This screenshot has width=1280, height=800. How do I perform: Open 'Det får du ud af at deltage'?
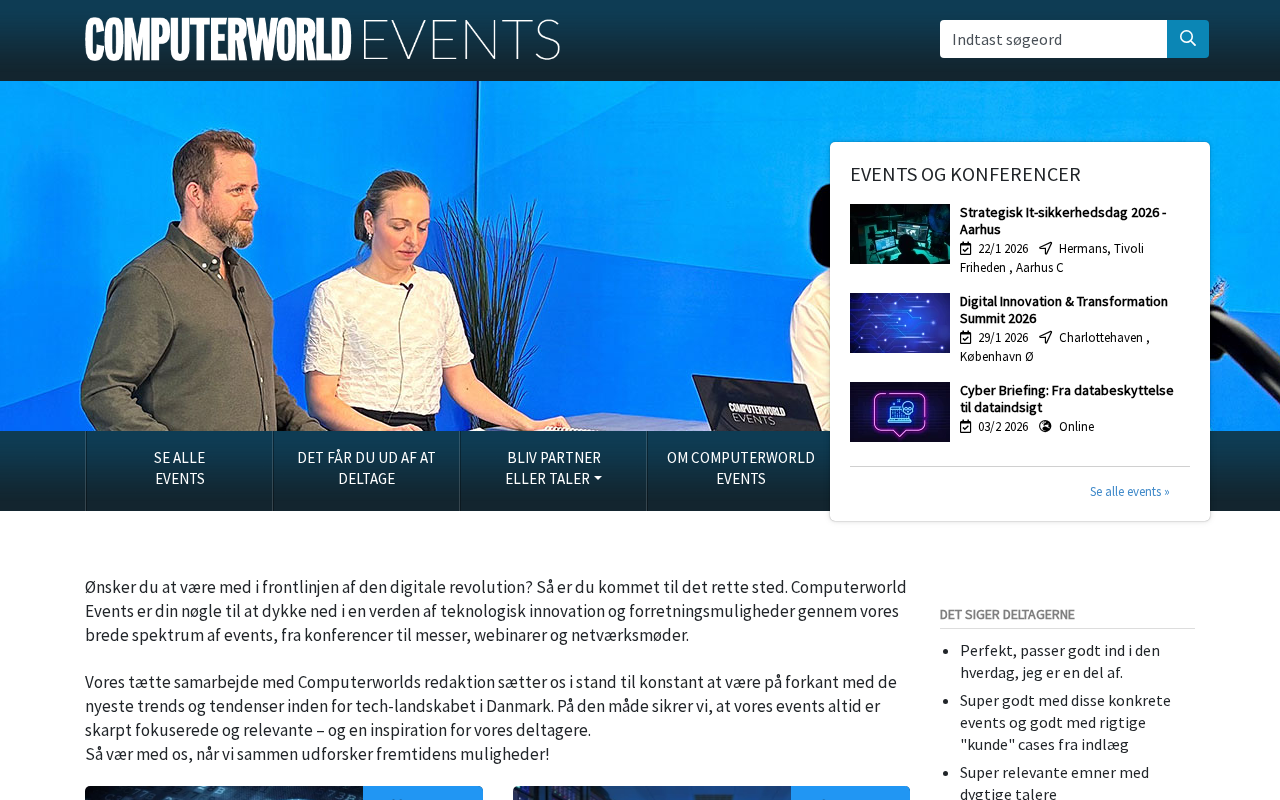point(366,468)
